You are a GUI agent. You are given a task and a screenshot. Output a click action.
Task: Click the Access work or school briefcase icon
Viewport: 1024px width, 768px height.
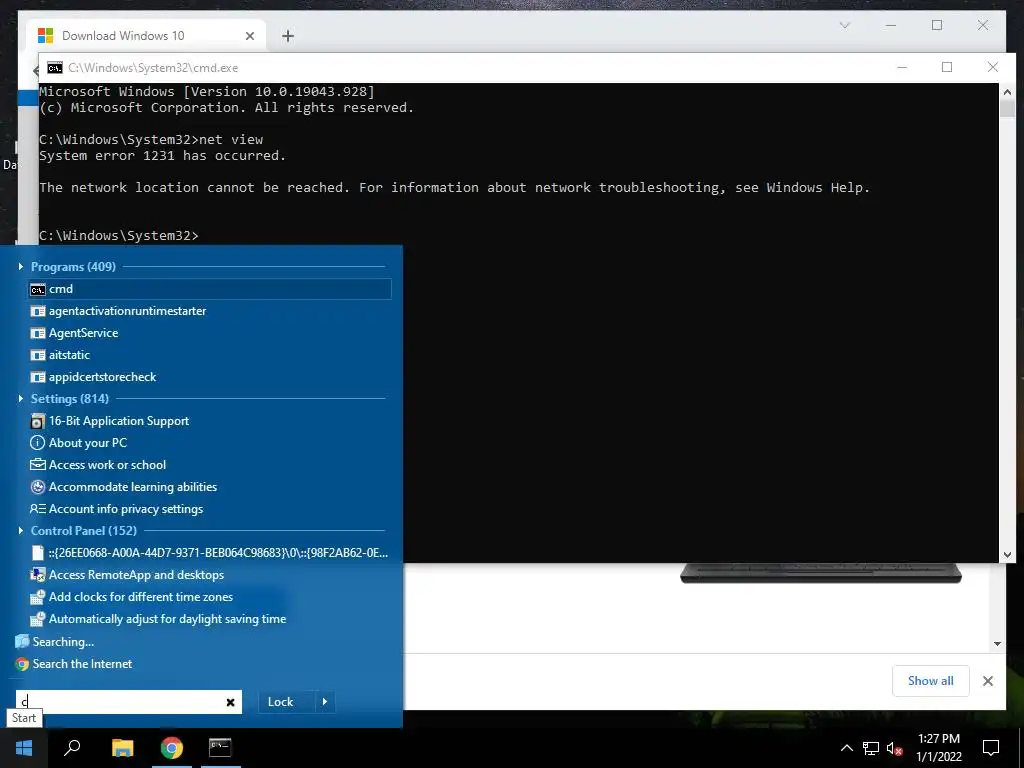click(x=38, y=465)
